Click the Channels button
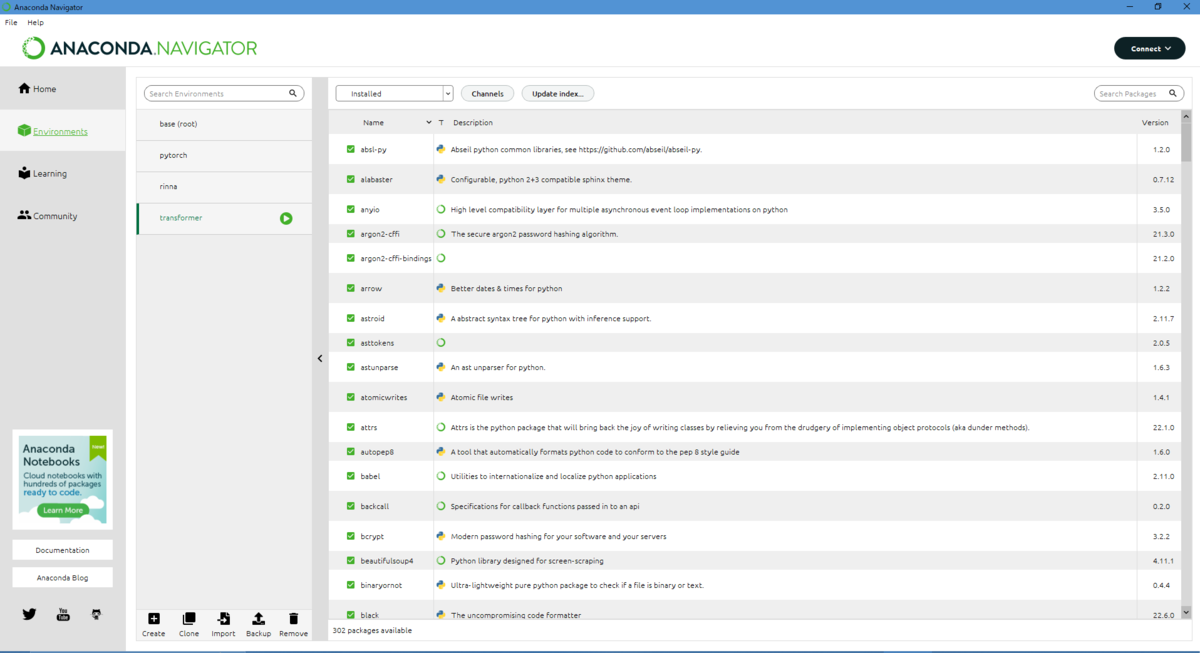The width and height of the screenshot is (1200, 653). (487, 93)
